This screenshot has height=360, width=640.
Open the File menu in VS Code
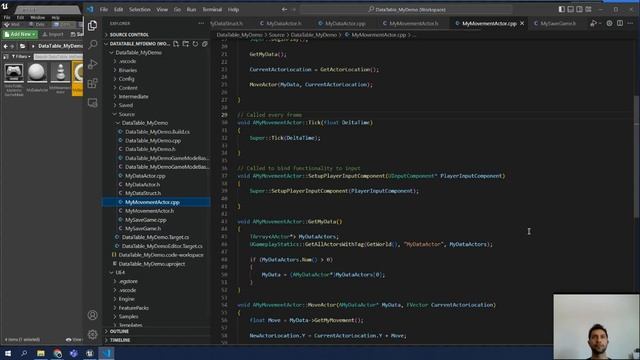click(104, 9)
